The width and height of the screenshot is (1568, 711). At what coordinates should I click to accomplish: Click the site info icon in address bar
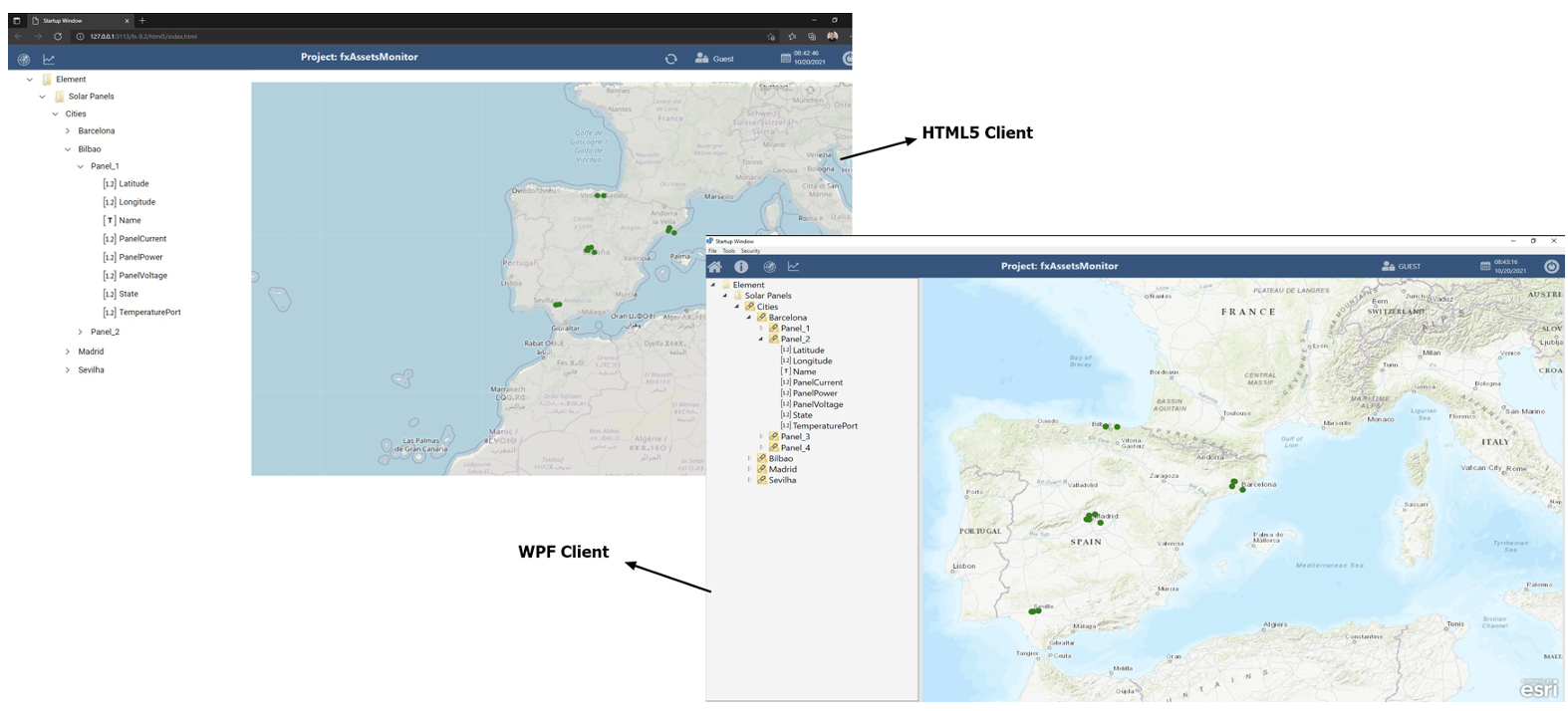[x=81, y=37]
